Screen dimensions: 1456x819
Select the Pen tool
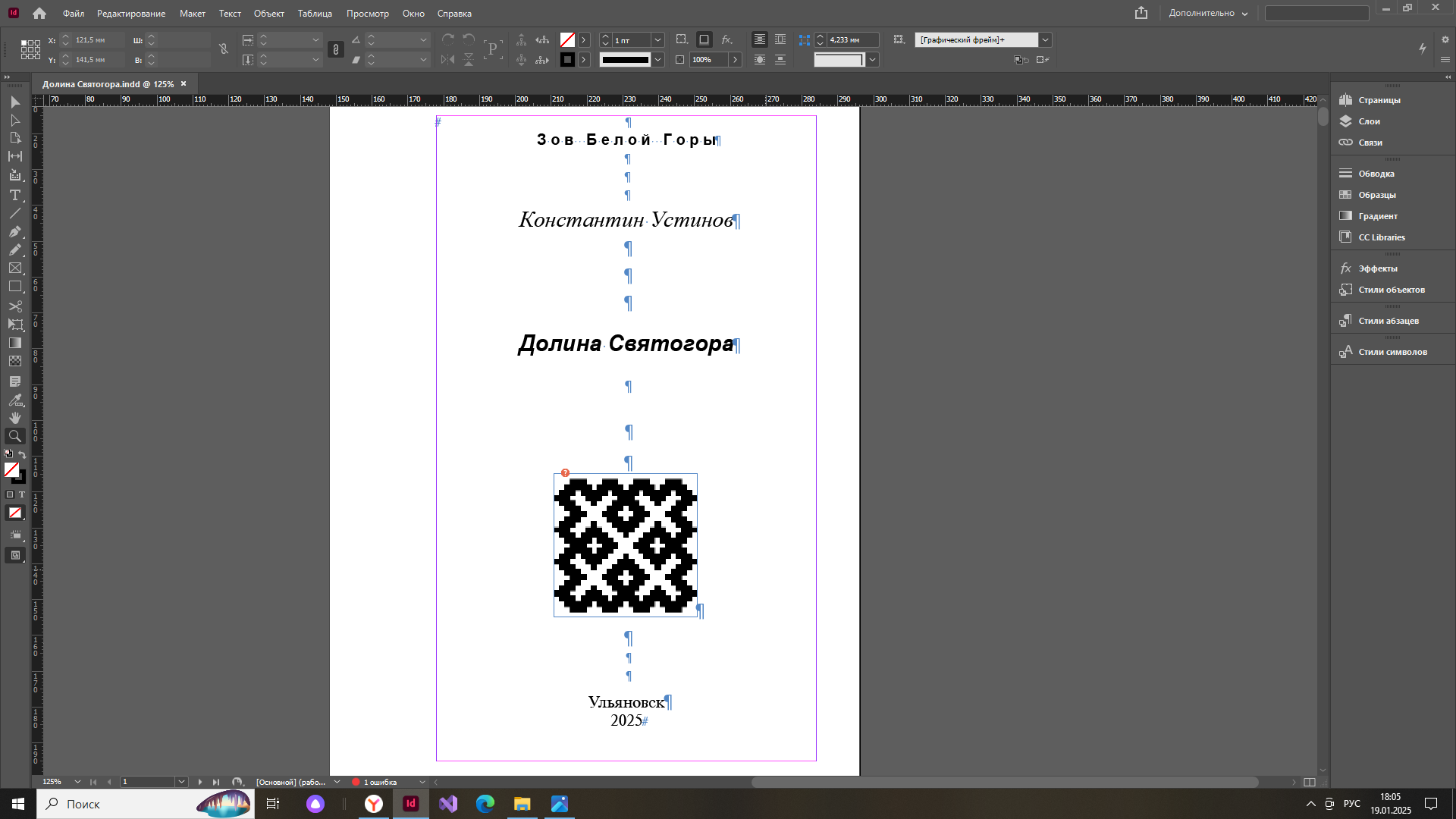pos(14,231)
